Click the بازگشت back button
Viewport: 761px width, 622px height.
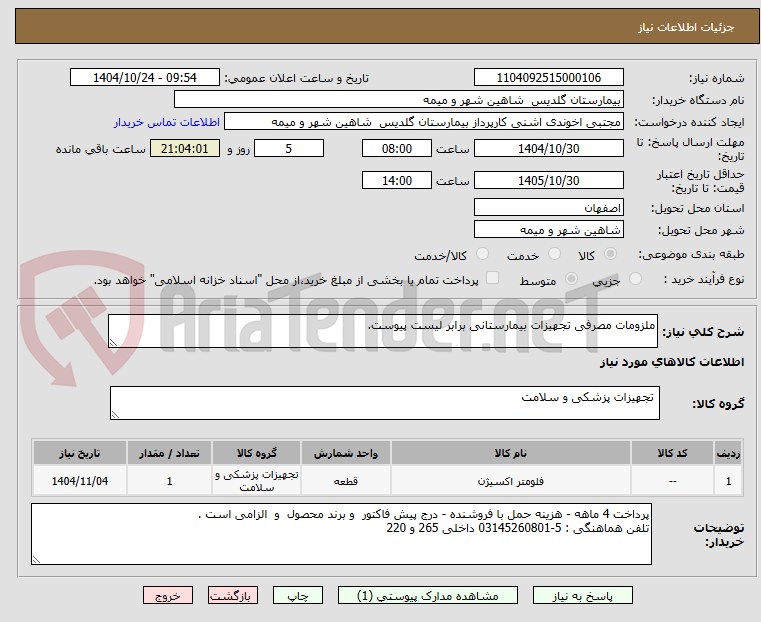pos(233,595)
